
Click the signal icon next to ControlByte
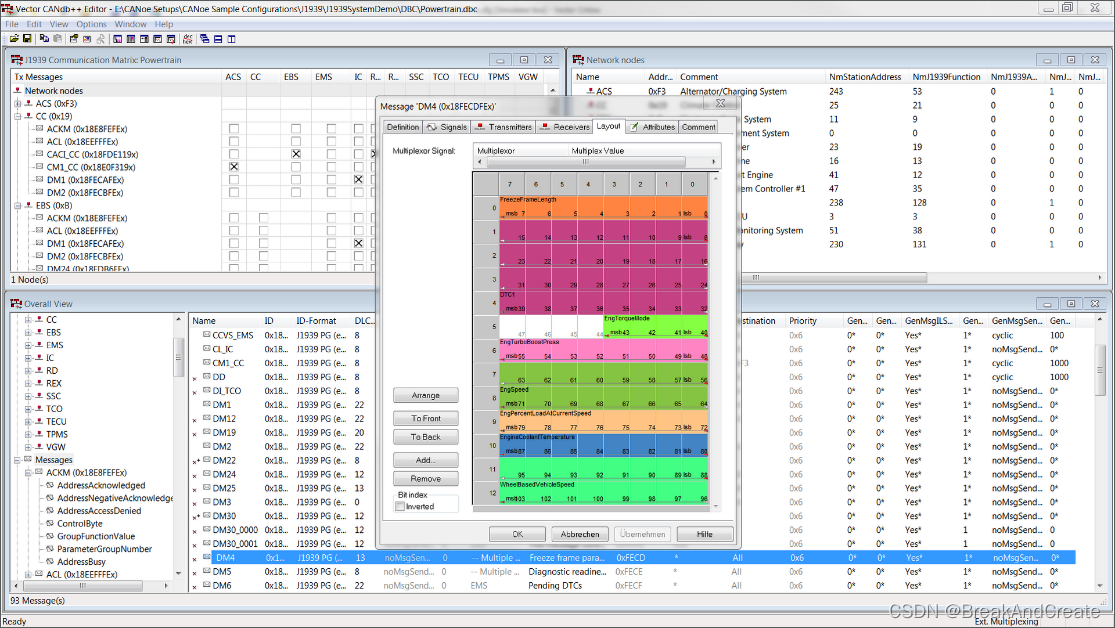(50, 523)
